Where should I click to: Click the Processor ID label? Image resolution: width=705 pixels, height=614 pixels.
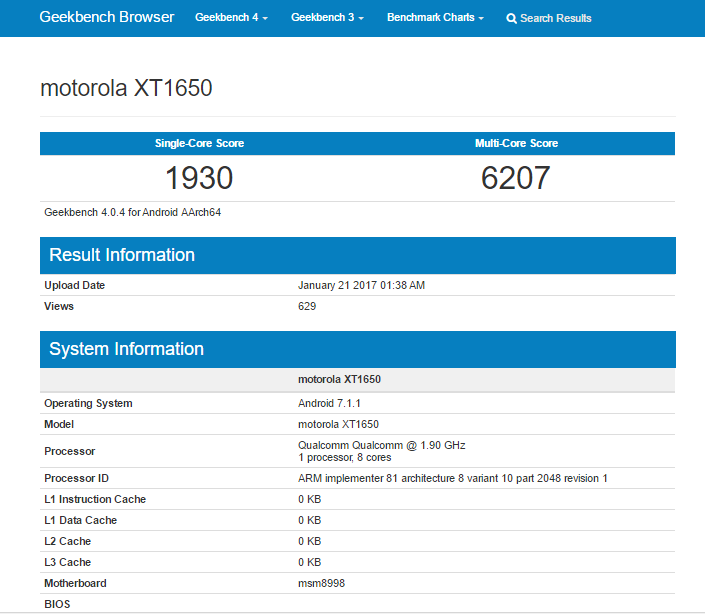coord(76,478)
